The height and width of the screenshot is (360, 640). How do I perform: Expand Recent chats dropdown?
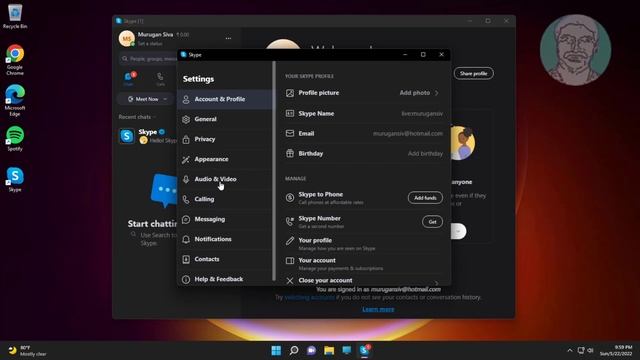click(138, 117)
